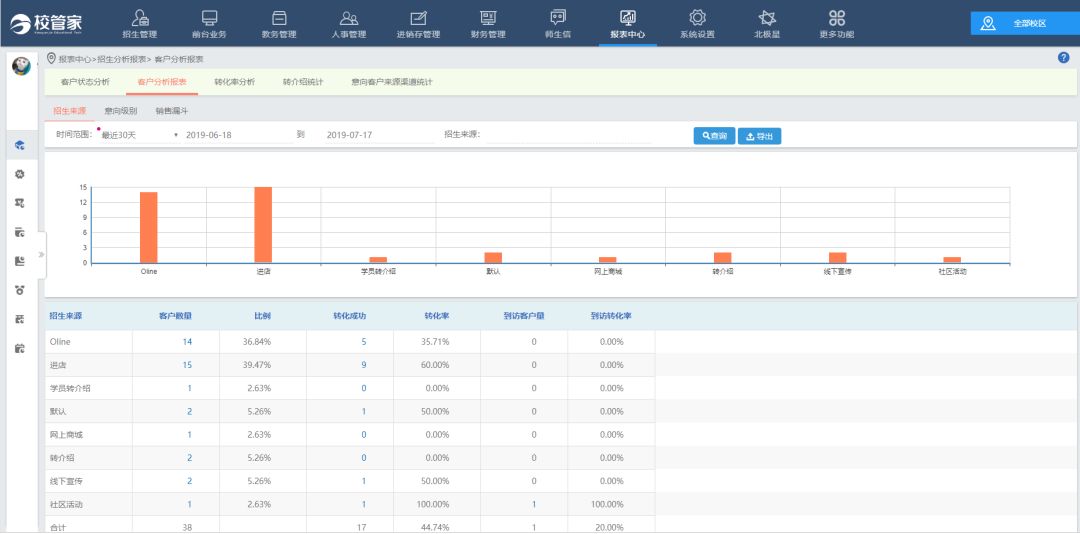Click the user avatar in the sidebar
Image resolution: width=1080 pixels, height=534 pixels.
[x=21, y=66]
